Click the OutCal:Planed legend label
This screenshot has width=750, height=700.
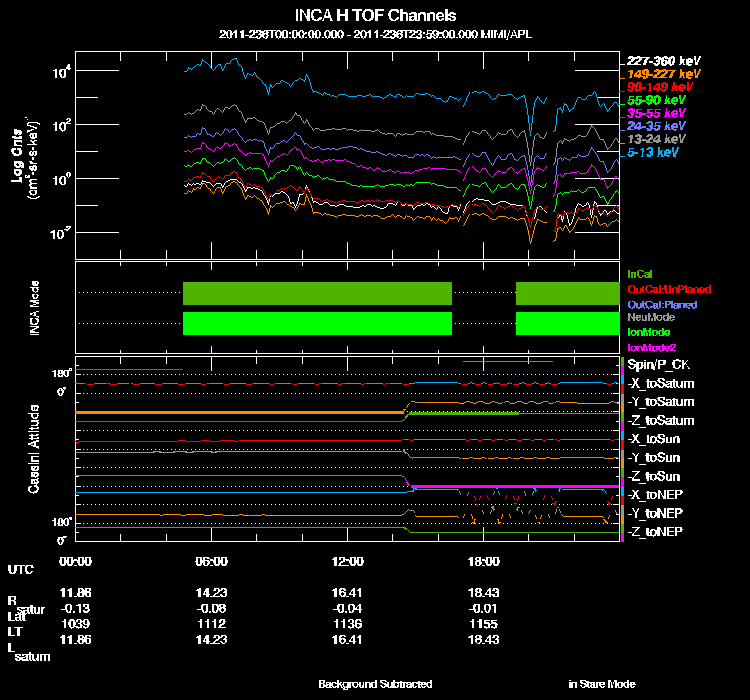tap(662, 305)
